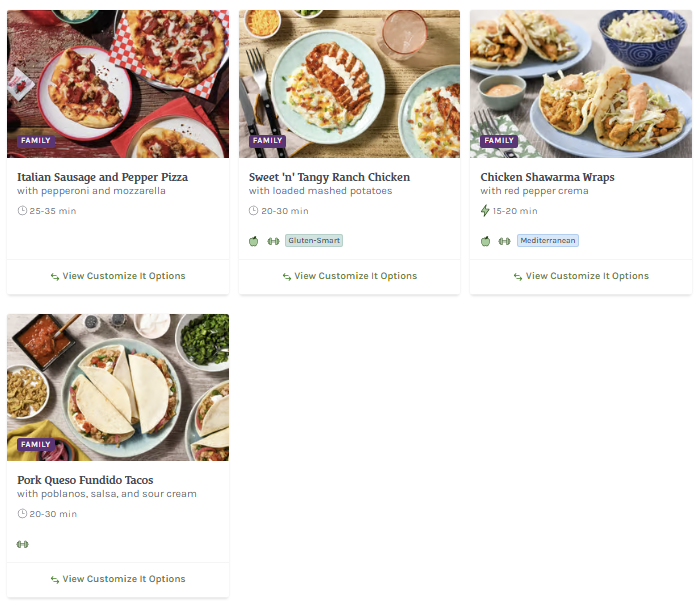Expand Customize It options for Italian Sausage Pizza
The image size is (699, 601).
(x=118, y=276)
